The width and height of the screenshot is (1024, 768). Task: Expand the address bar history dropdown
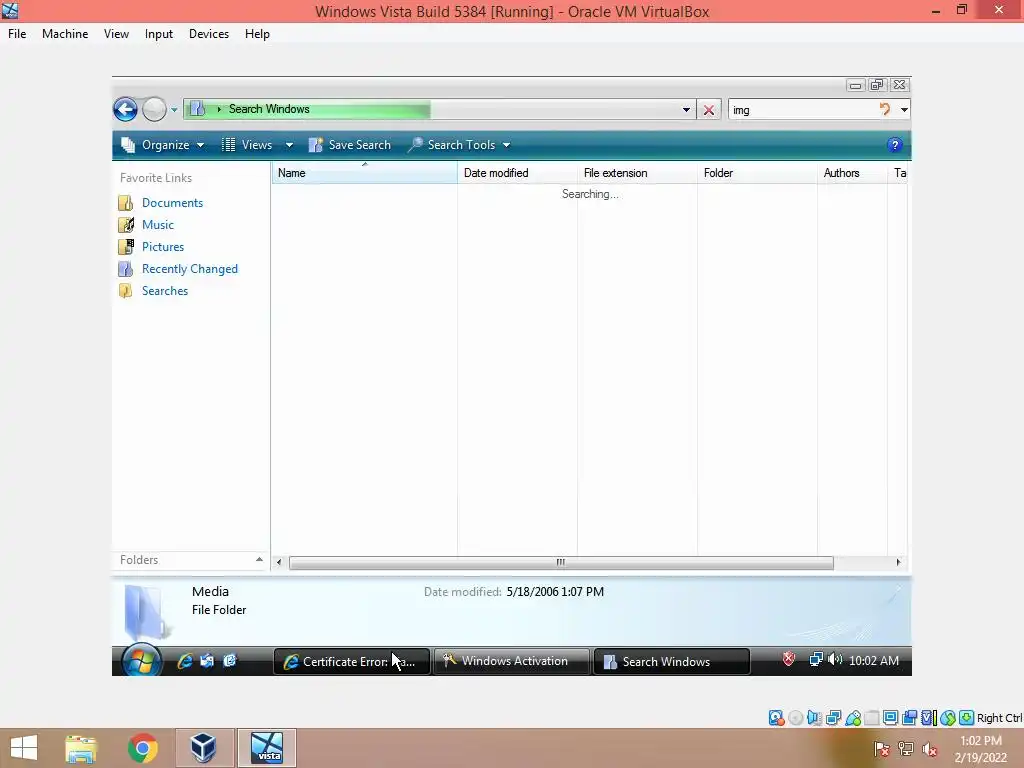[x=686, y=110]
